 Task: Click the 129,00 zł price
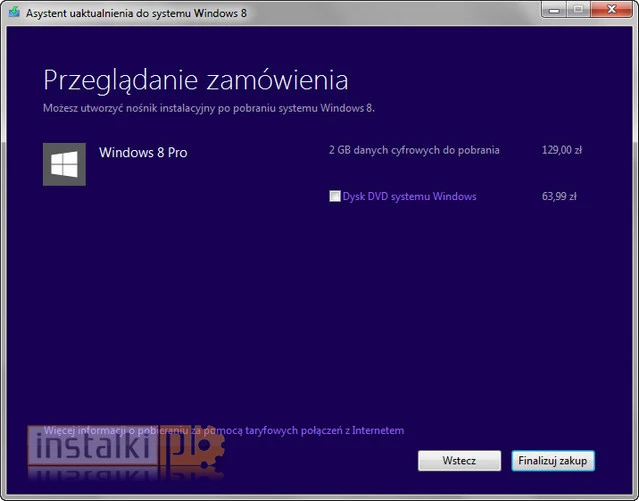[x=562, y=150]
